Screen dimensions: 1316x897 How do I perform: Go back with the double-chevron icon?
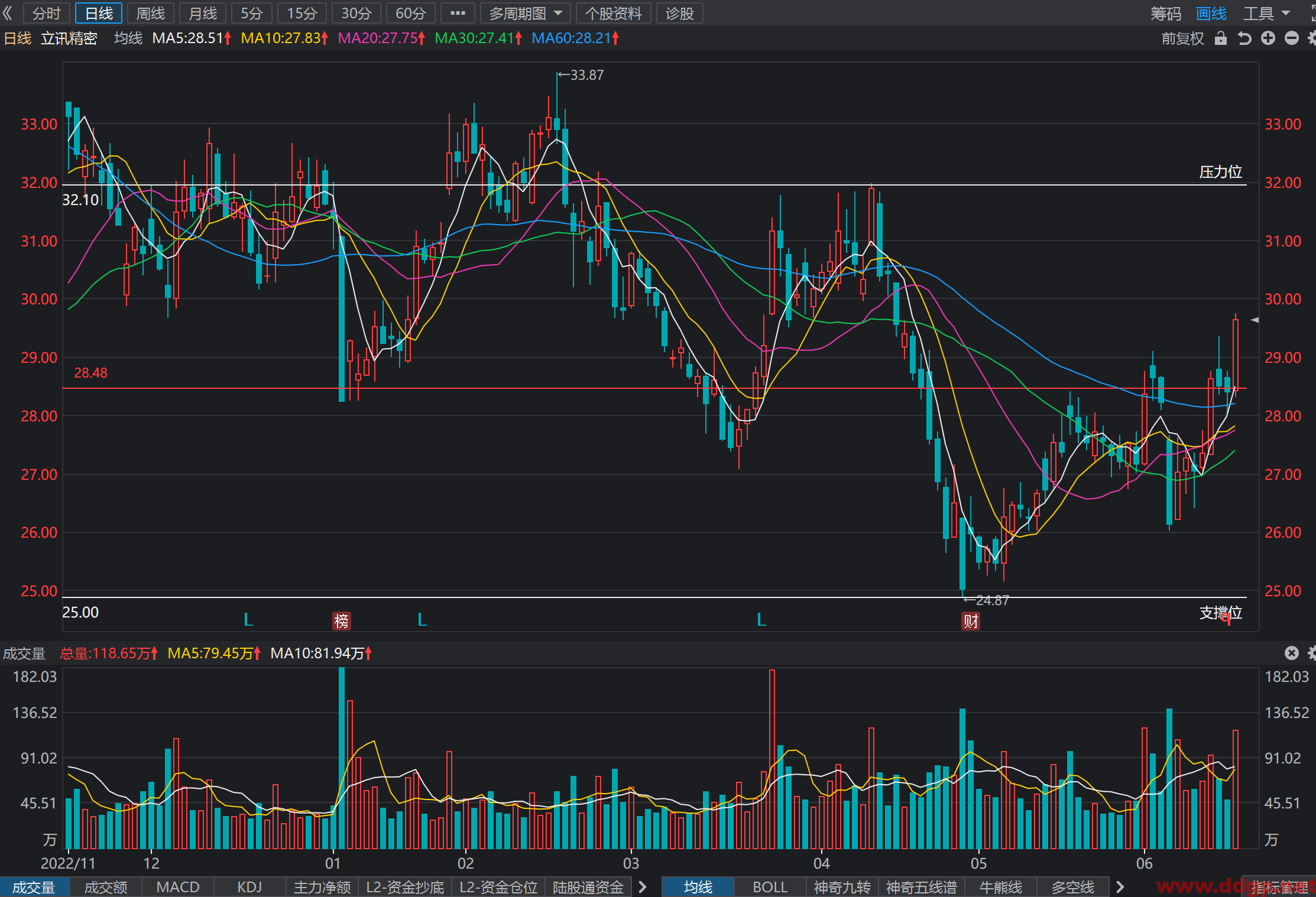(x=8, y=13)
